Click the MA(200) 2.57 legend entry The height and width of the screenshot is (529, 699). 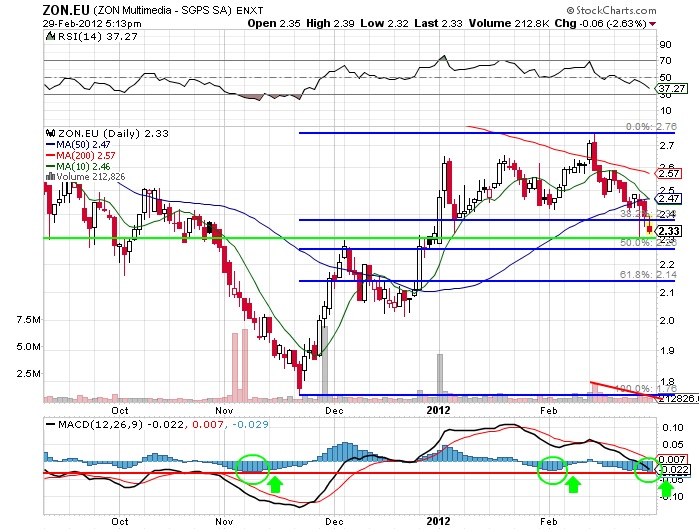81,156
